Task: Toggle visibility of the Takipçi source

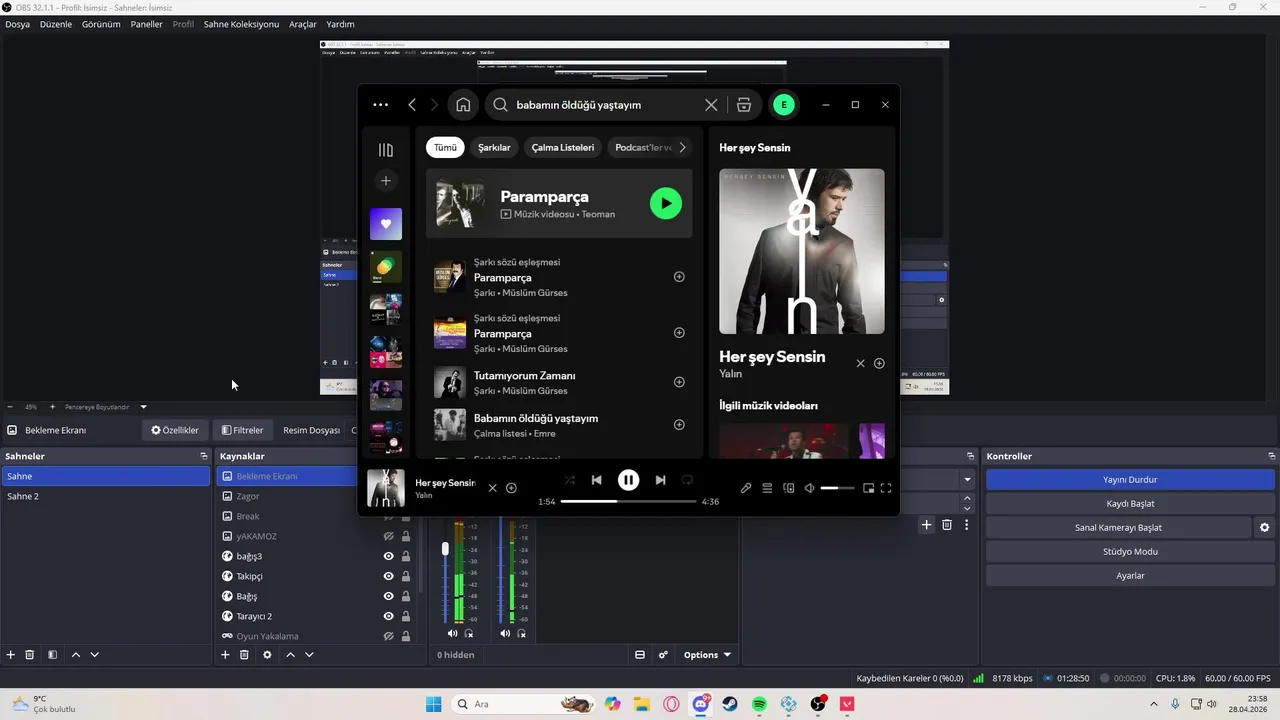Action: (389, 576)
